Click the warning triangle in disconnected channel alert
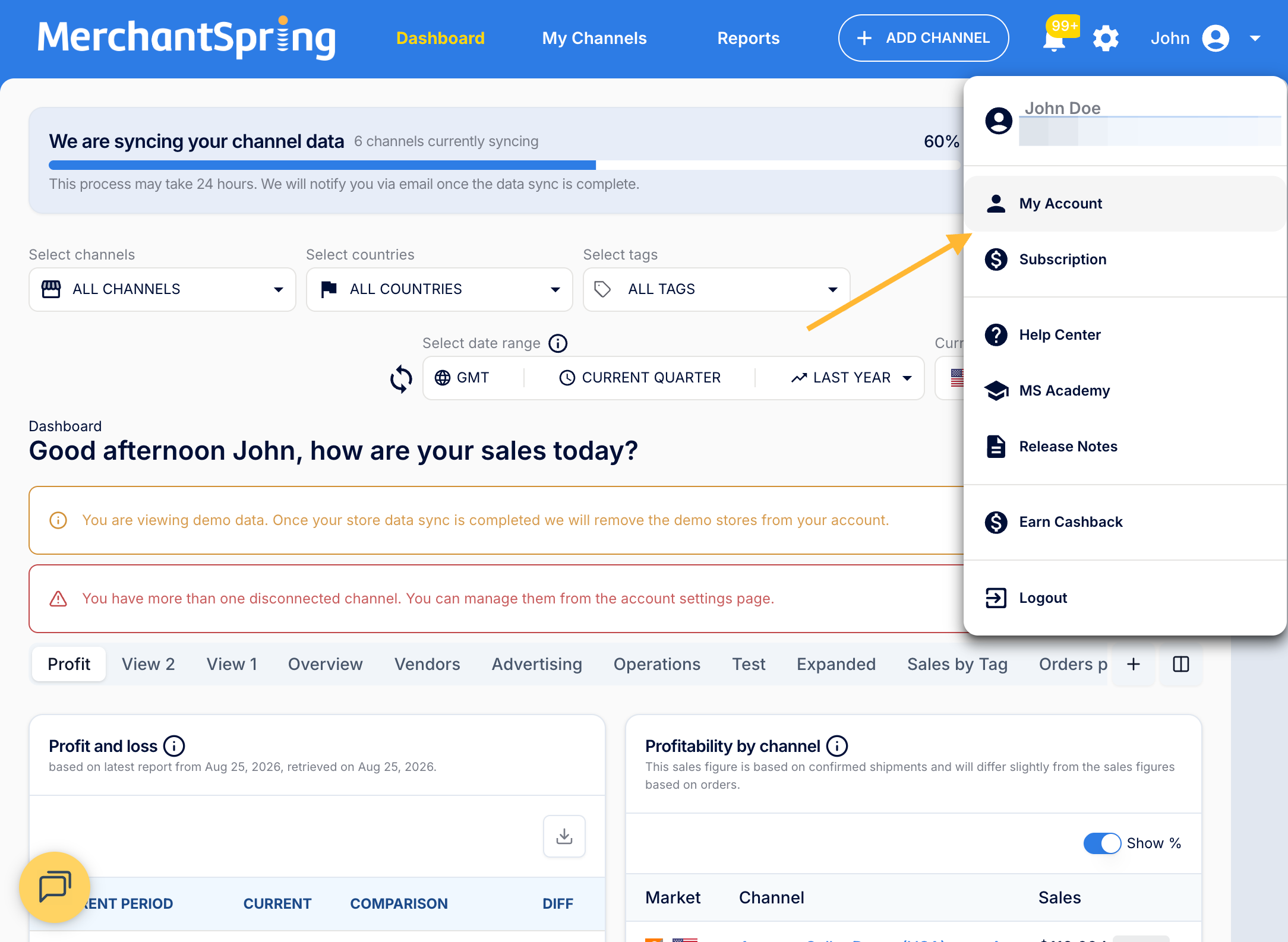 (58, 599)
